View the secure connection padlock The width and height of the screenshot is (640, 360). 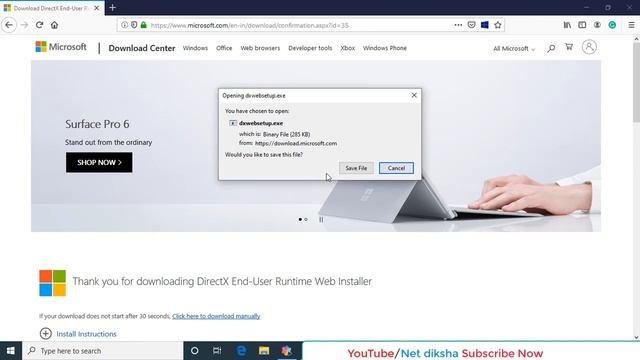coord(143,25)
